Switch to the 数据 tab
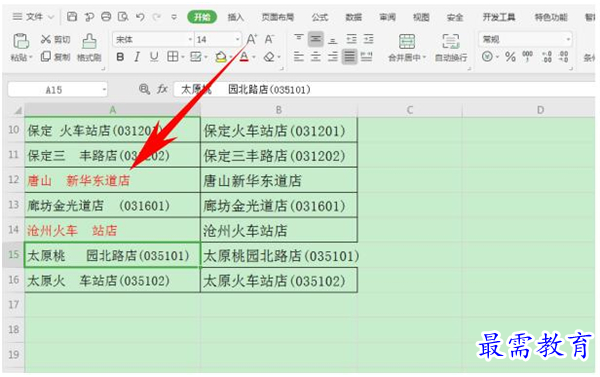Viewport: 600px width, 377px height. coord(354,17)
